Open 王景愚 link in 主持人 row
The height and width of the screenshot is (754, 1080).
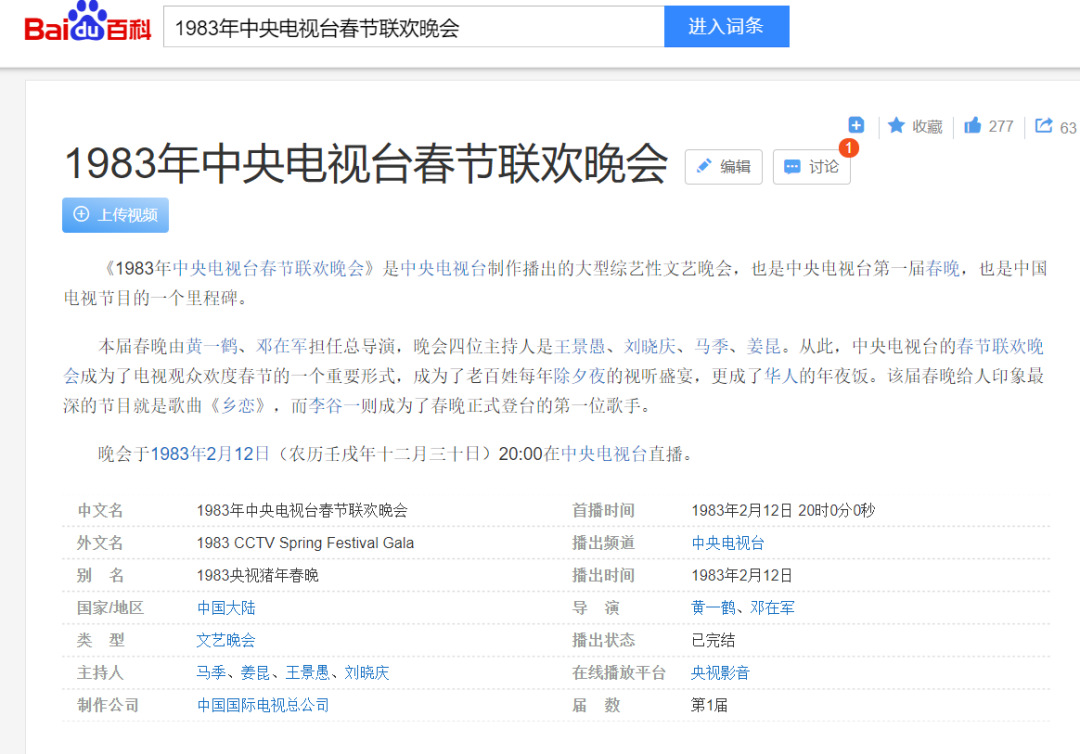click(307, 673)
